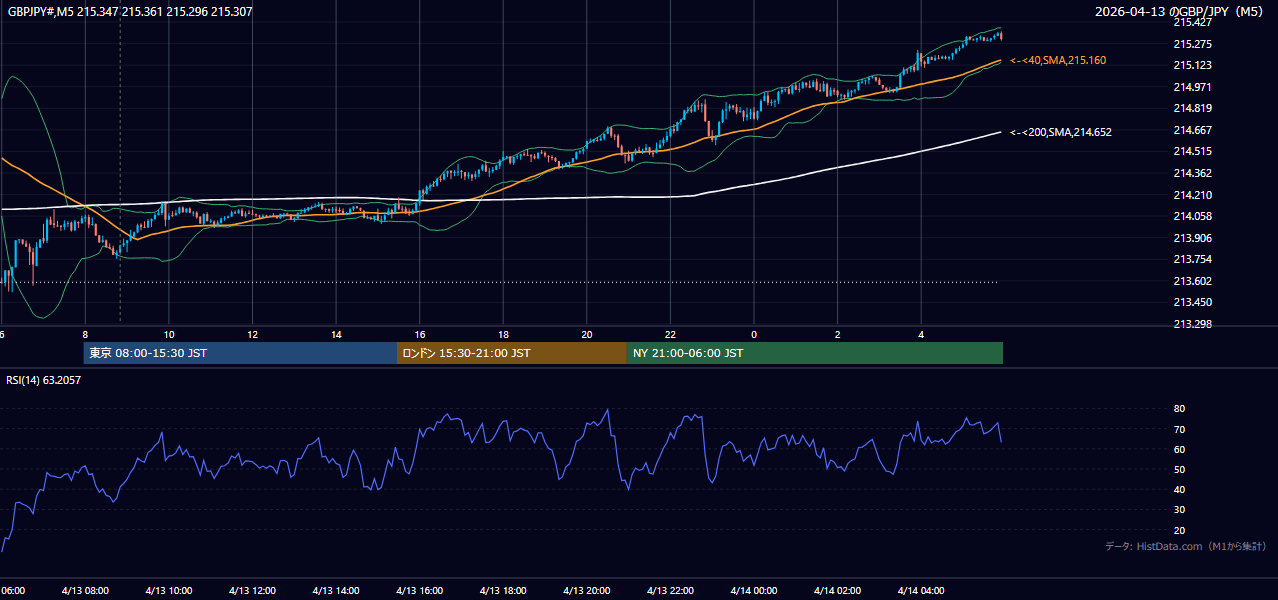
Task: Select the 40 SMA label 215.160
Action: coord(1059,61)
